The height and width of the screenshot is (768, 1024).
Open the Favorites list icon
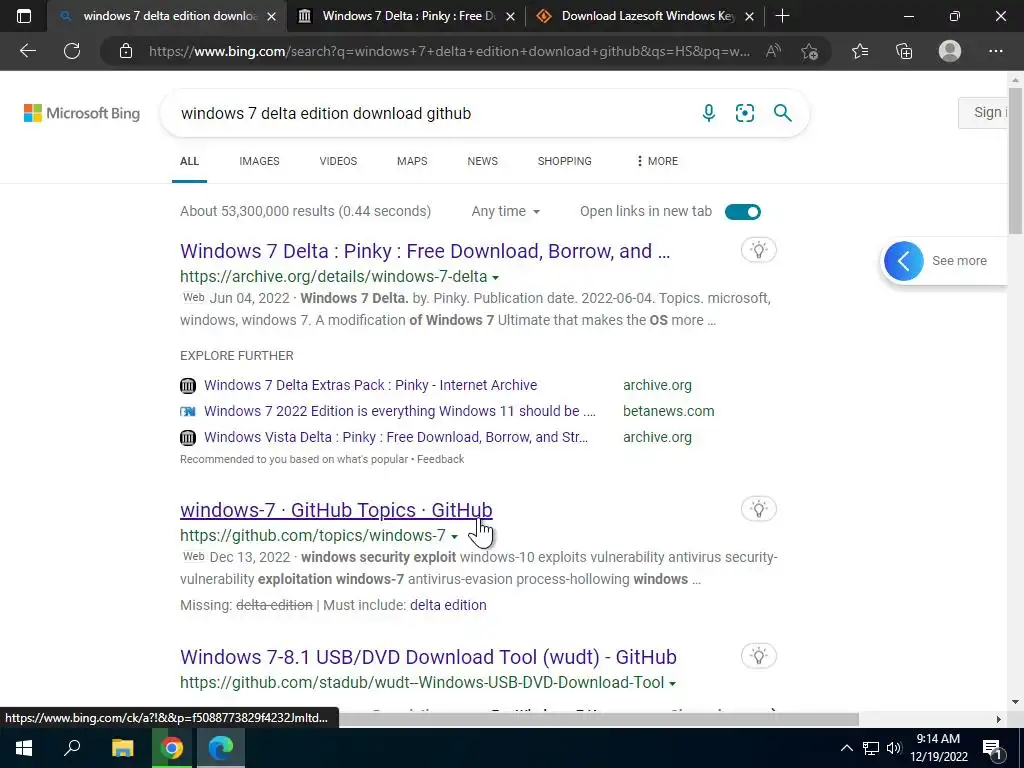click(859, 51)
